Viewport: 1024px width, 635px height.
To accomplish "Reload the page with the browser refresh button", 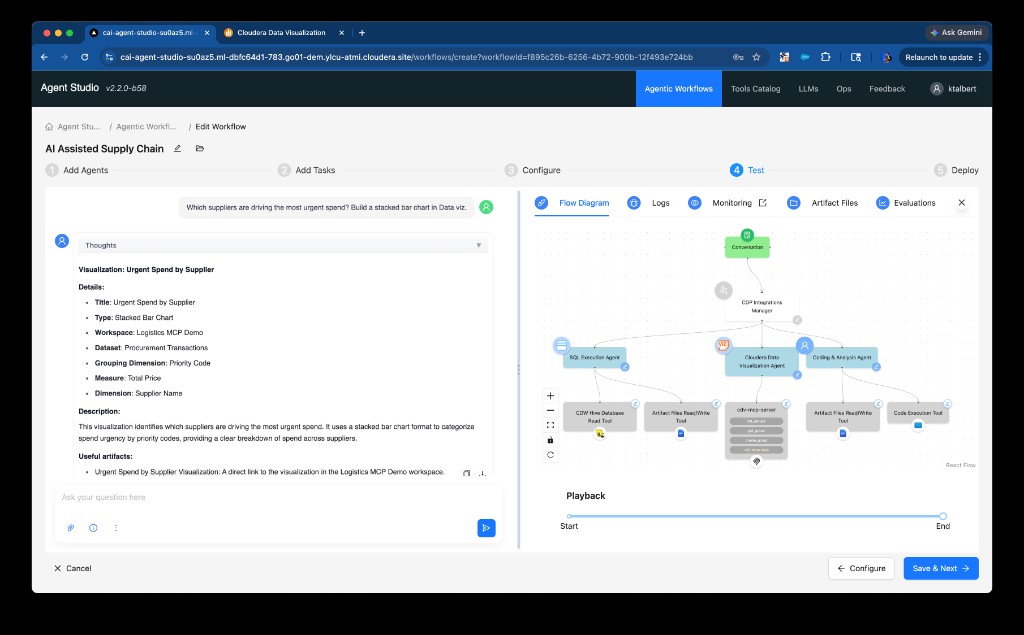I will 84,57.
